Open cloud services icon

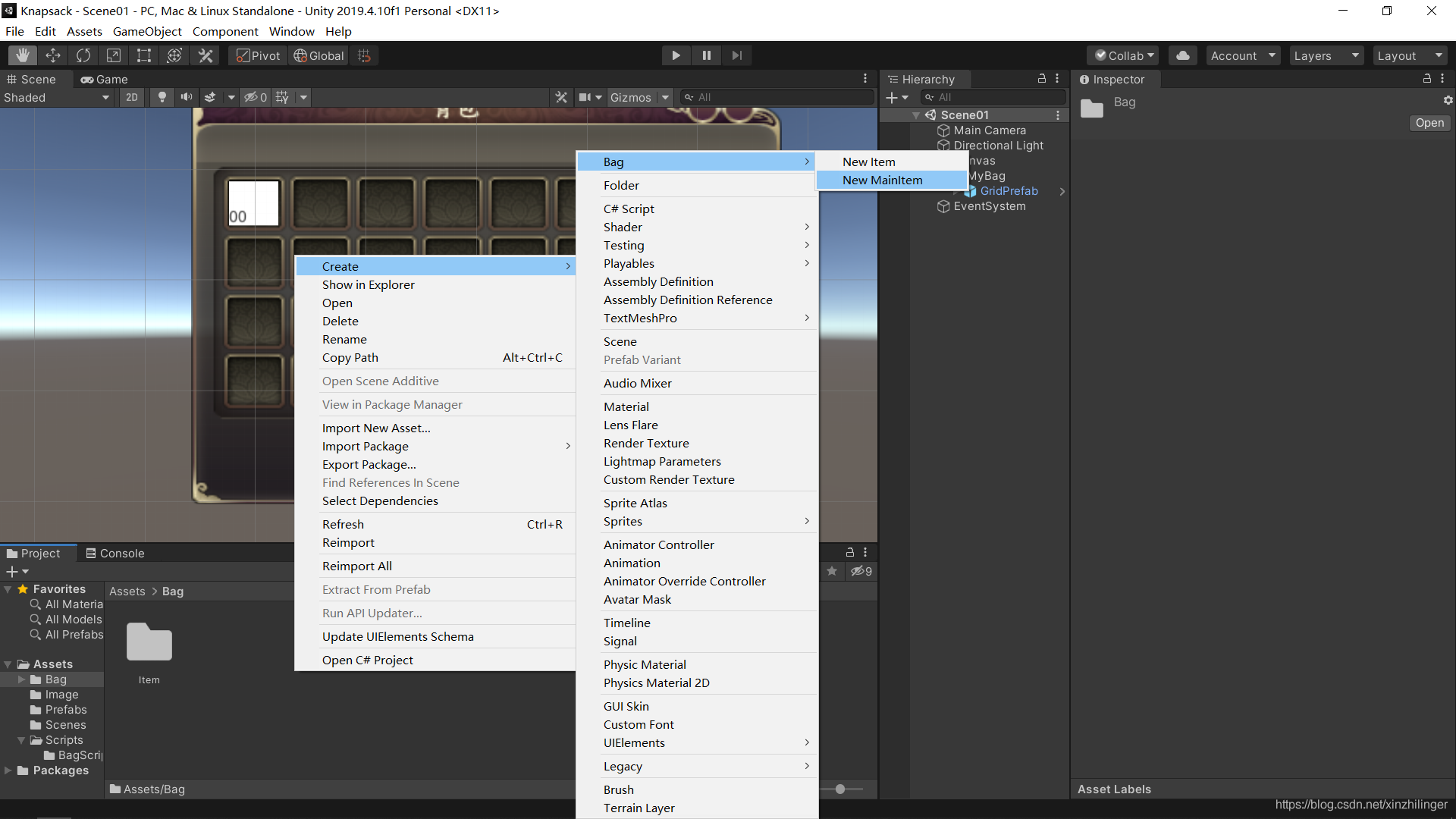(1183, 55)
